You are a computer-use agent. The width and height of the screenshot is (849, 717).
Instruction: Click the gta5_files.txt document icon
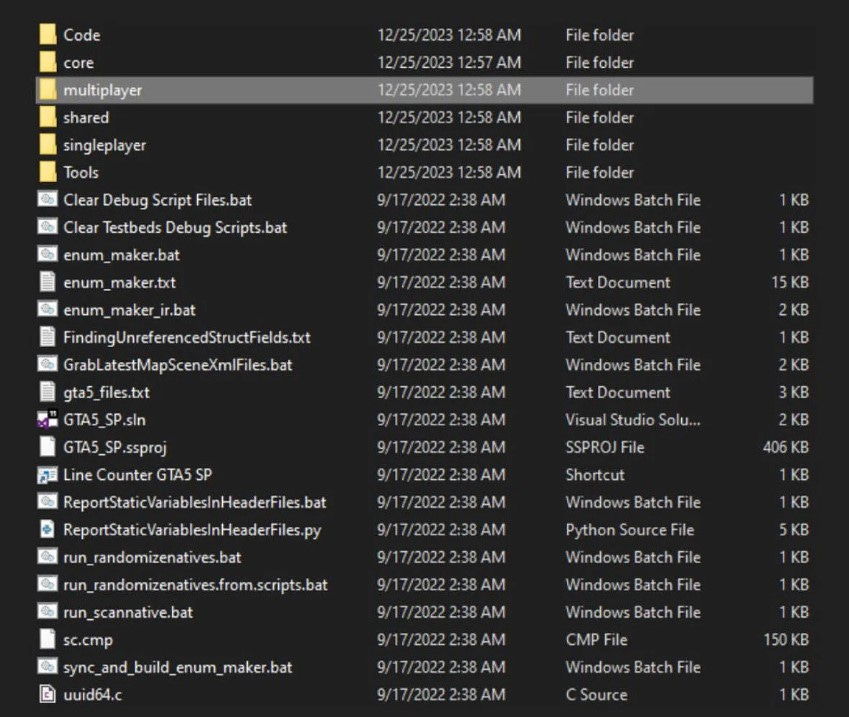pos(48,392)
